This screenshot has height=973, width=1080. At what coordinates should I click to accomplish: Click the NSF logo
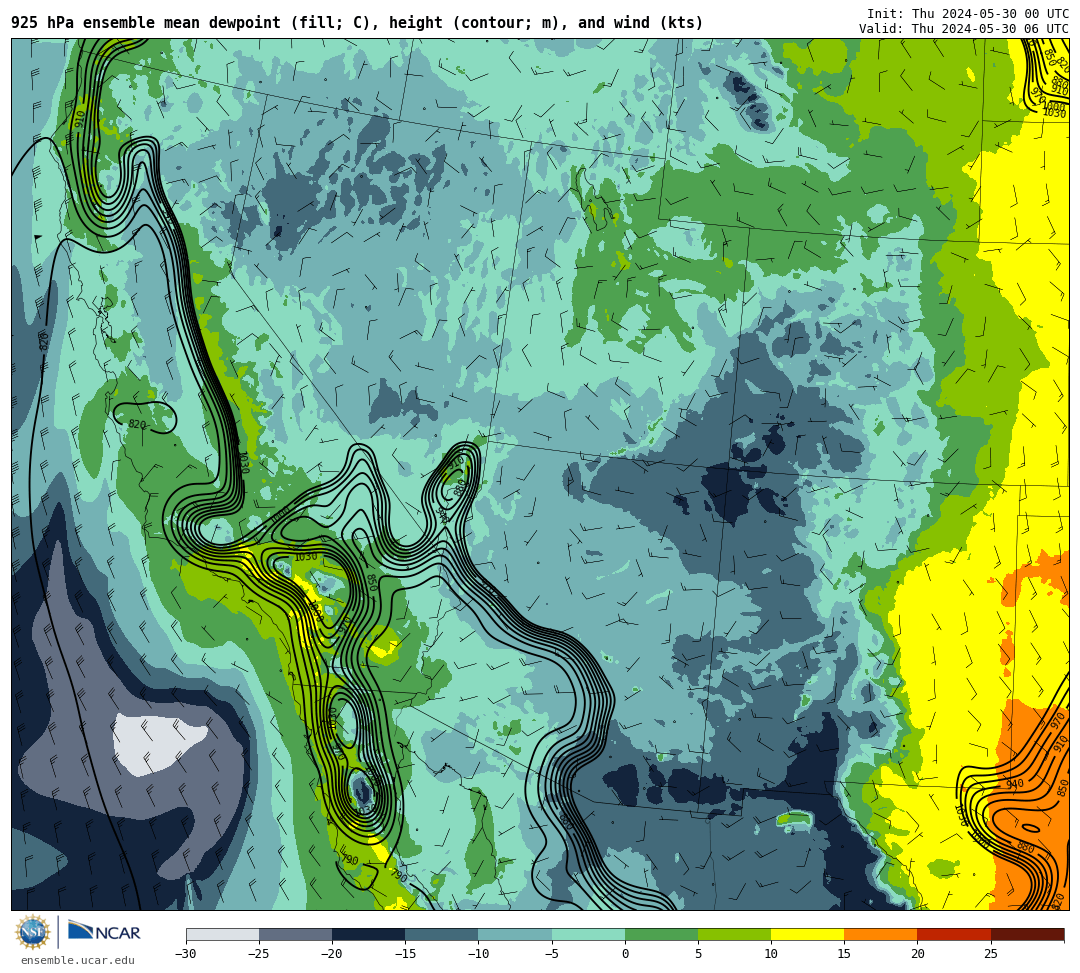tap(33, 933)
